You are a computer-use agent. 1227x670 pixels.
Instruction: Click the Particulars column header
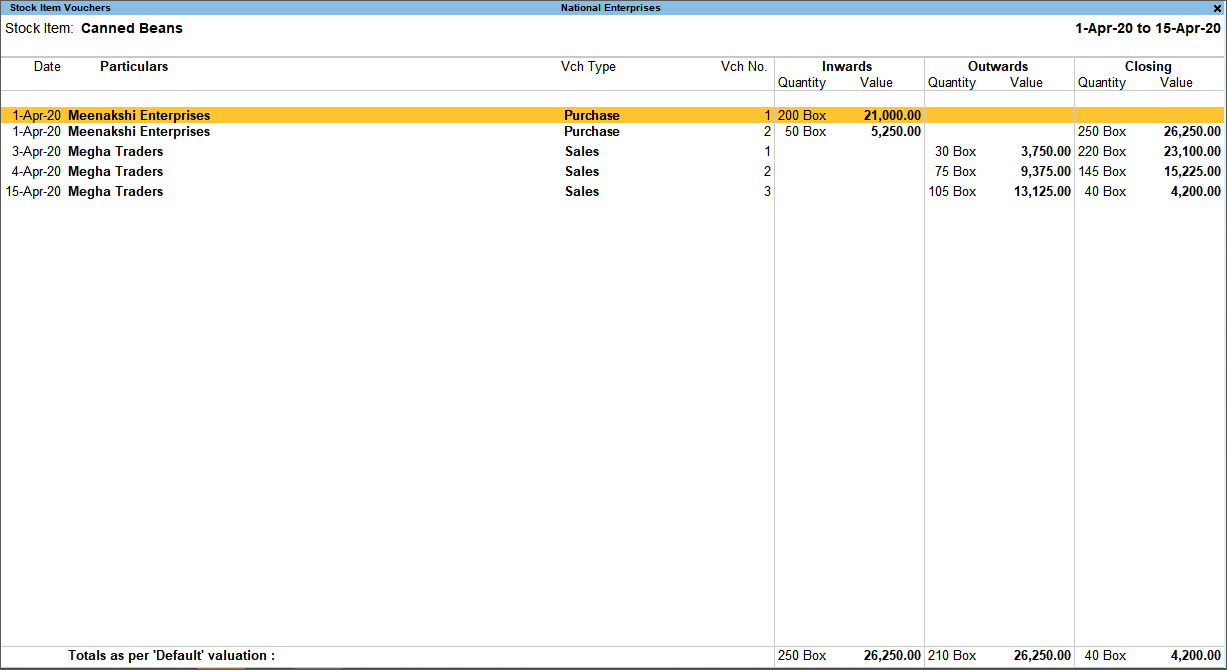coord(134,67)
